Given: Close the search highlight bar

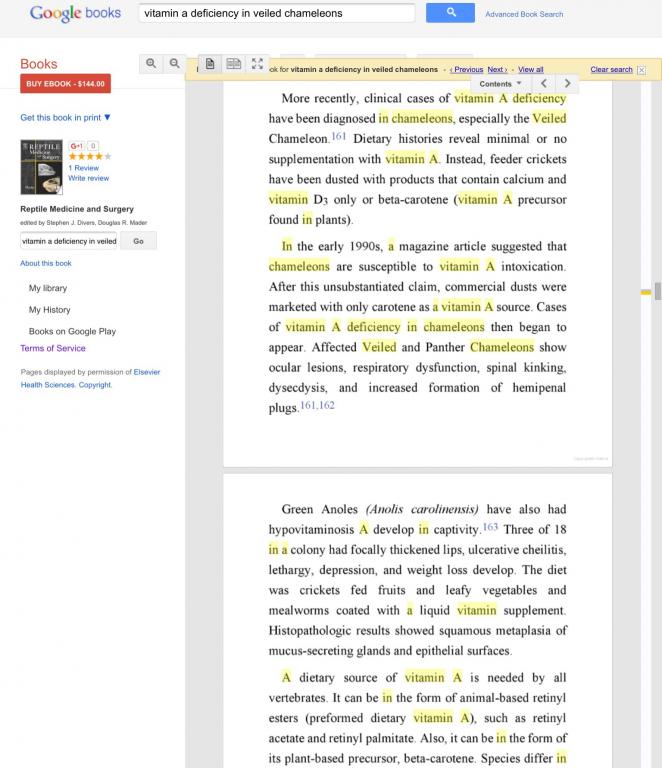Looking at the screenshot, I should pyautogui.click(x=641, y=70).
